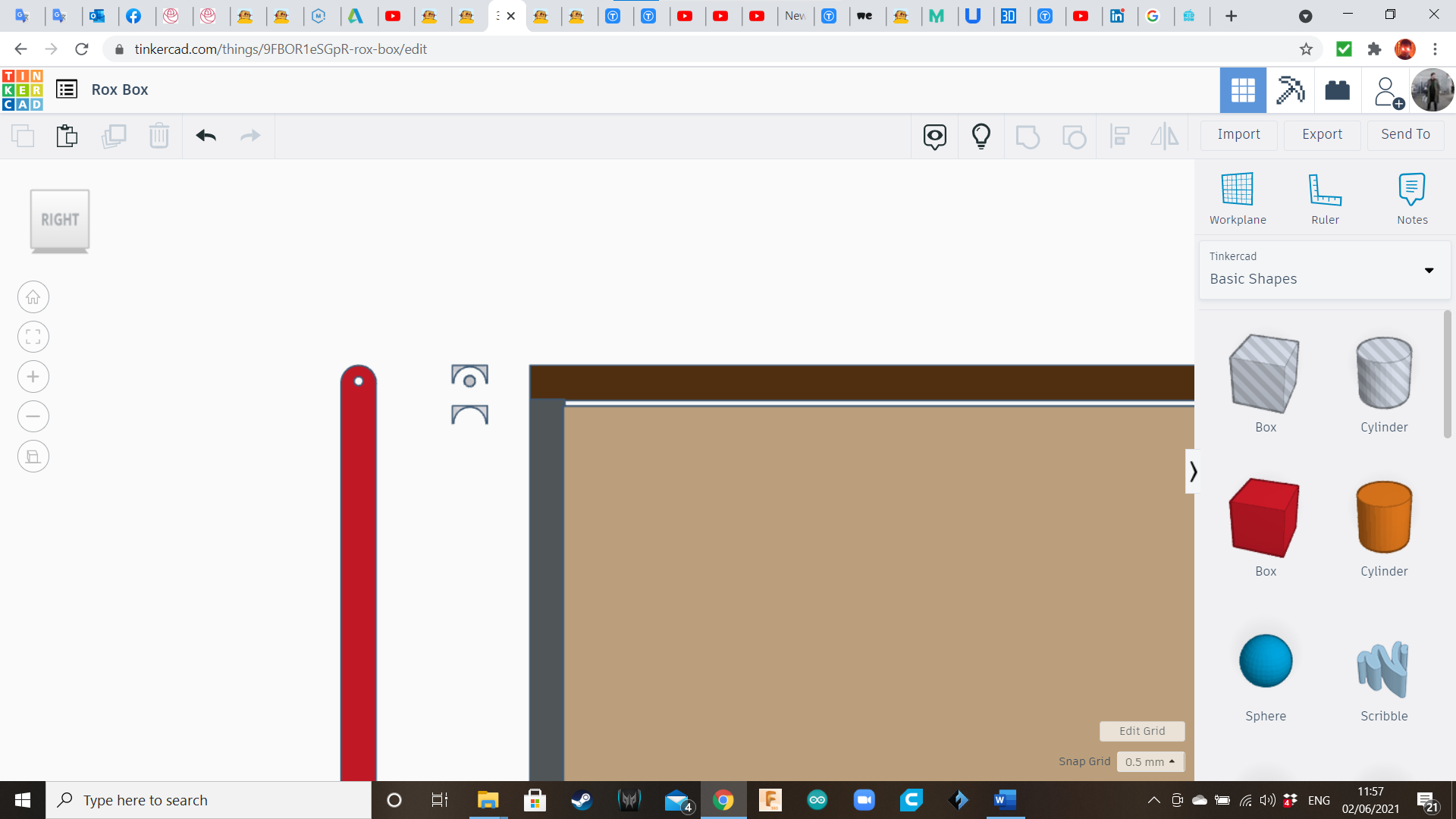
Task: Open Blocks mode (pickaxe icon)
Action: pos(1290,90)
